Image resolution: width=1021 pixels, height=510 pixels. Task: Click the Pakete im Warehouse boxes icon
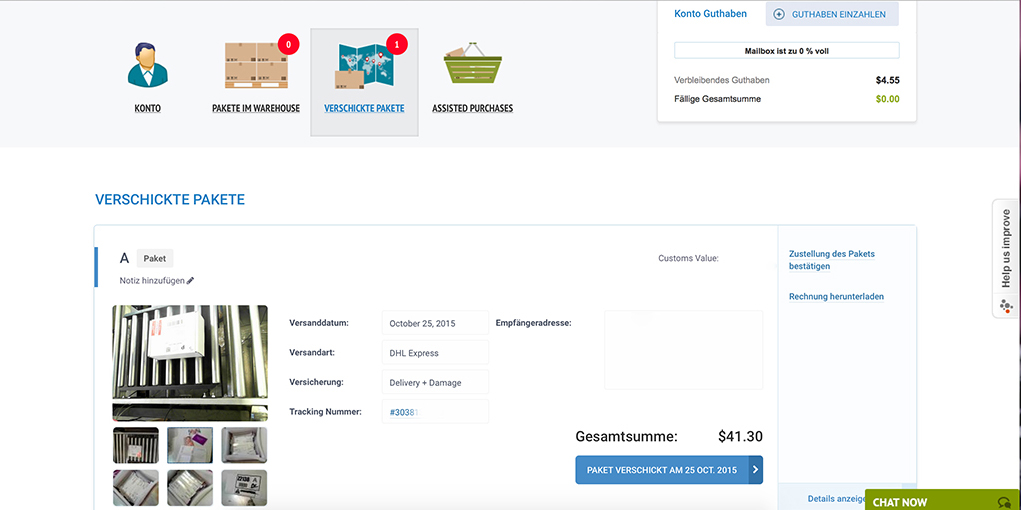(x=256, y=65)
